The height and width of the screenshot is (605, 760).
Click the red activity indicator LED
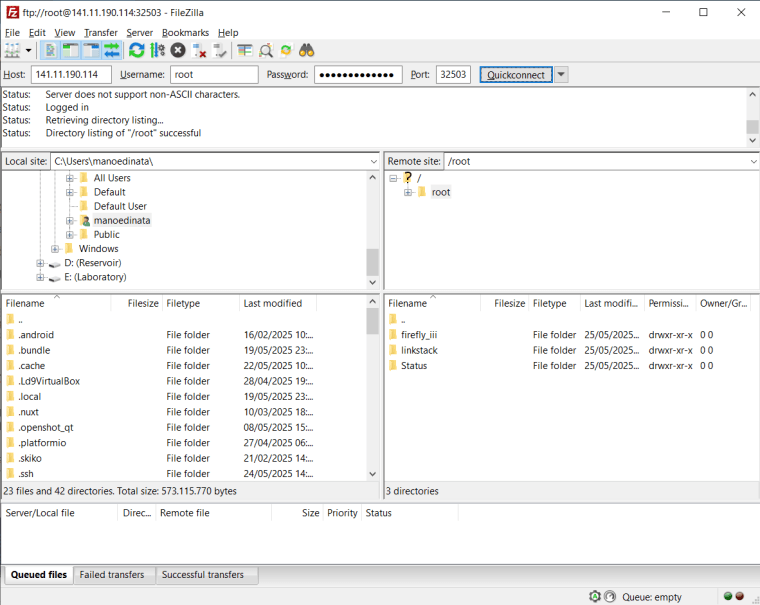pyautogui.click(x=740, y=596)
